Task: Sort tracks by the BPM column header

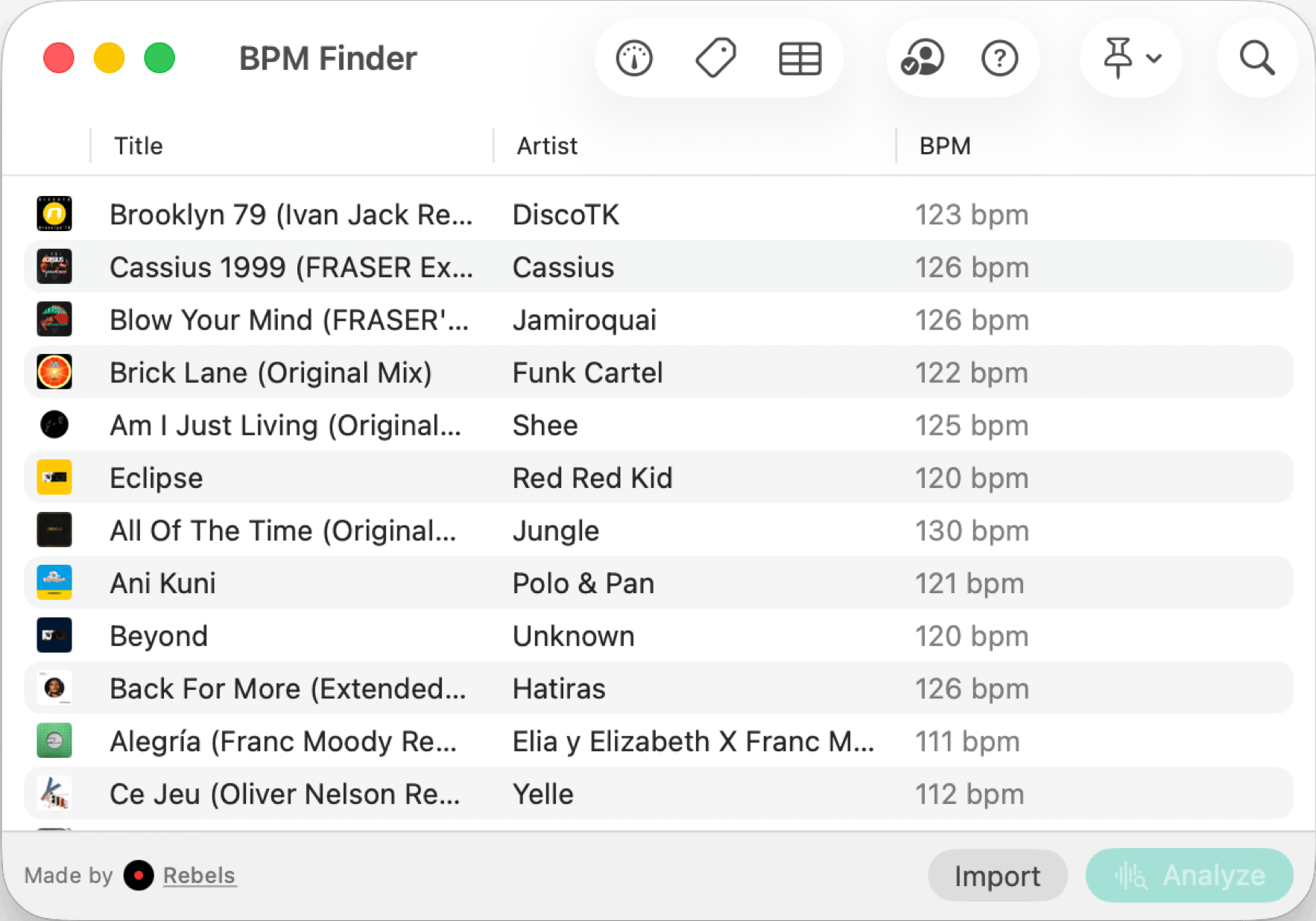Action: (x=944, y=146)
